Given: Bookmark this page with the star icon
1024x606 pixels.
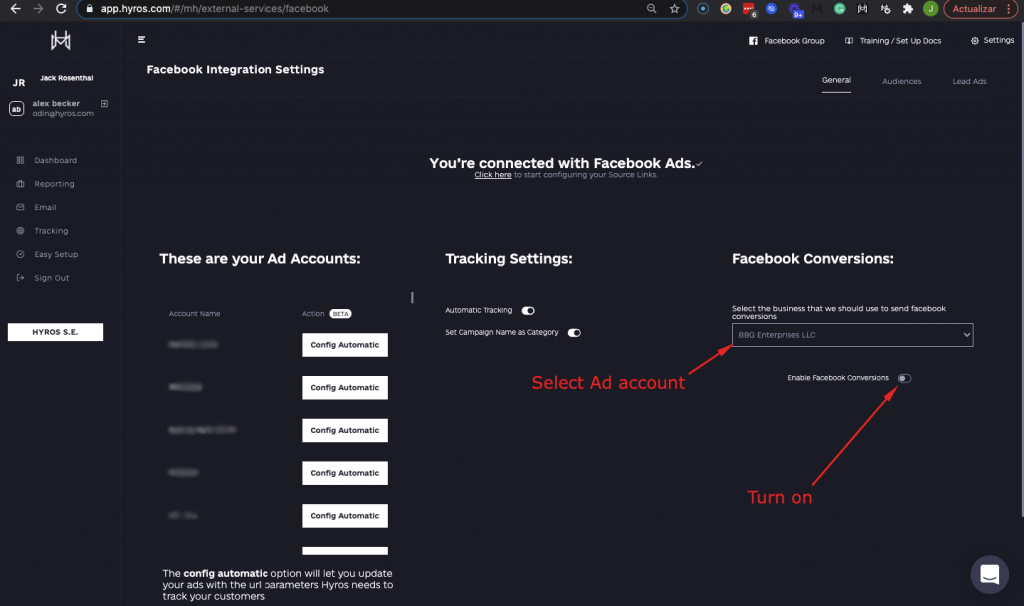Looking at the screenshot, I should coord(675,8).
